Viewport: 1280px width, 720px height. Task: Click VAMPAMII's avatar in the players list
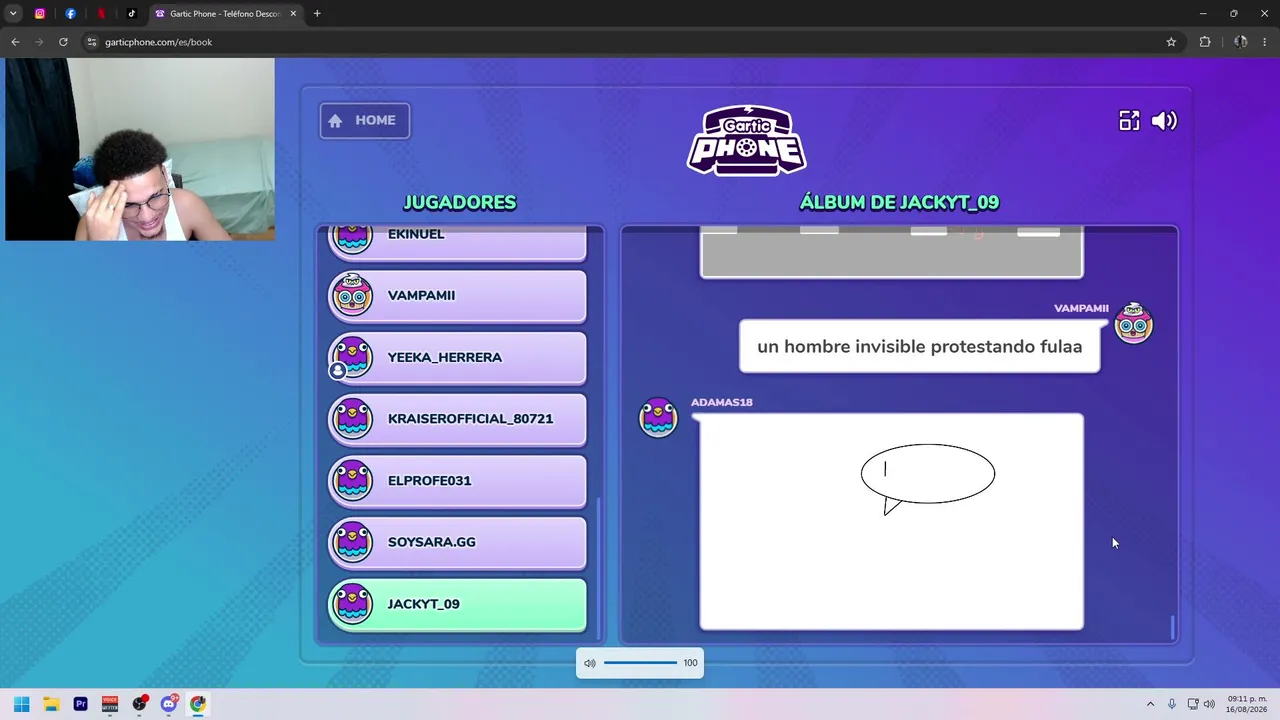point(352,295)
